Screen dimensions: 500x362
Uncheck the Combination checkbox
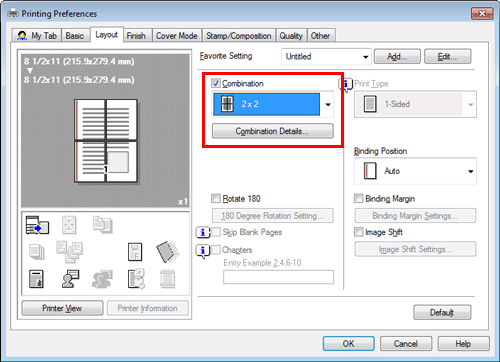tap(216, 83)
